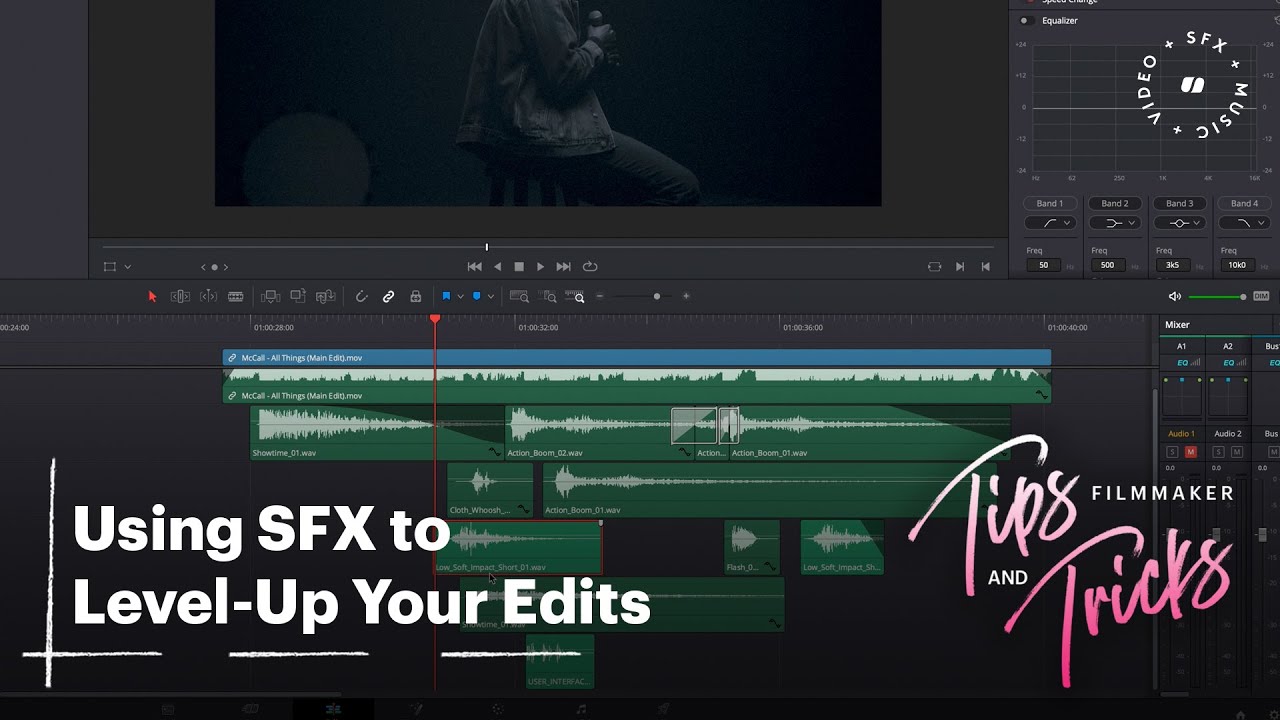1280x720 pixels.
Task: Select the Blade edit mode tool
Action: pyautogui.click(x=236, y=296)
